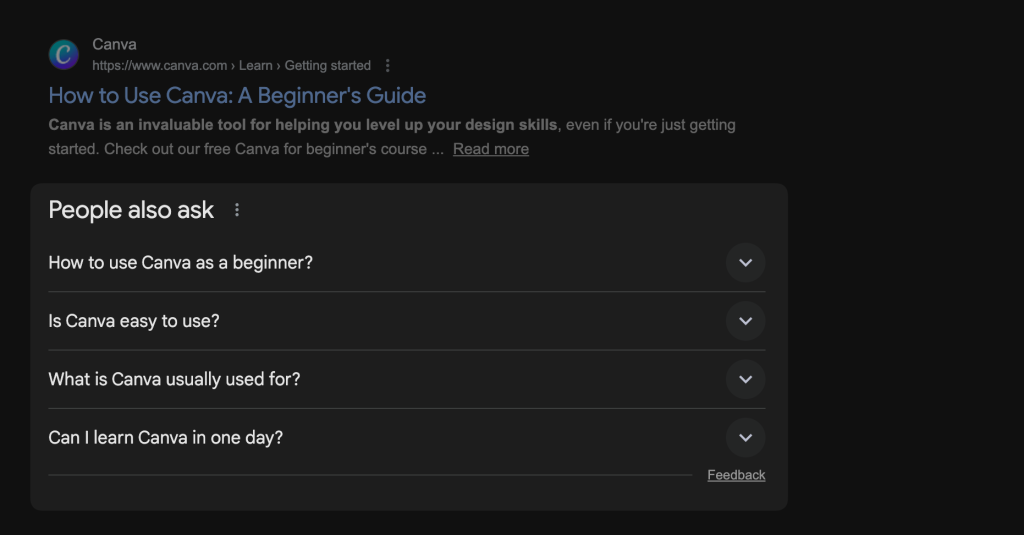Expand chevron for "Can I learn Canva in one day?"

tap(745, 438)
